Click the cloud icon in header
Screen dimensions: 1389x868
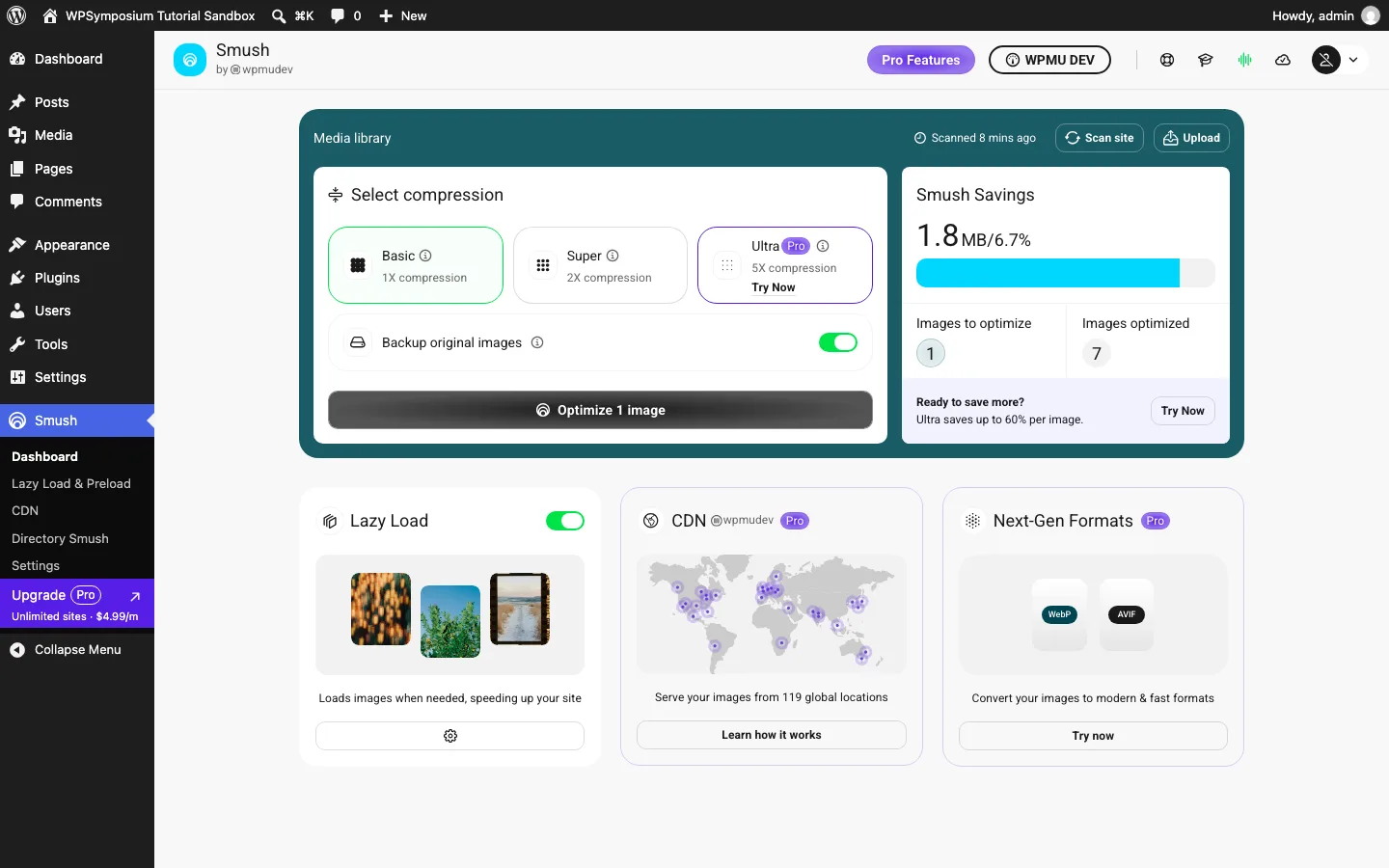coord(1283,60)
